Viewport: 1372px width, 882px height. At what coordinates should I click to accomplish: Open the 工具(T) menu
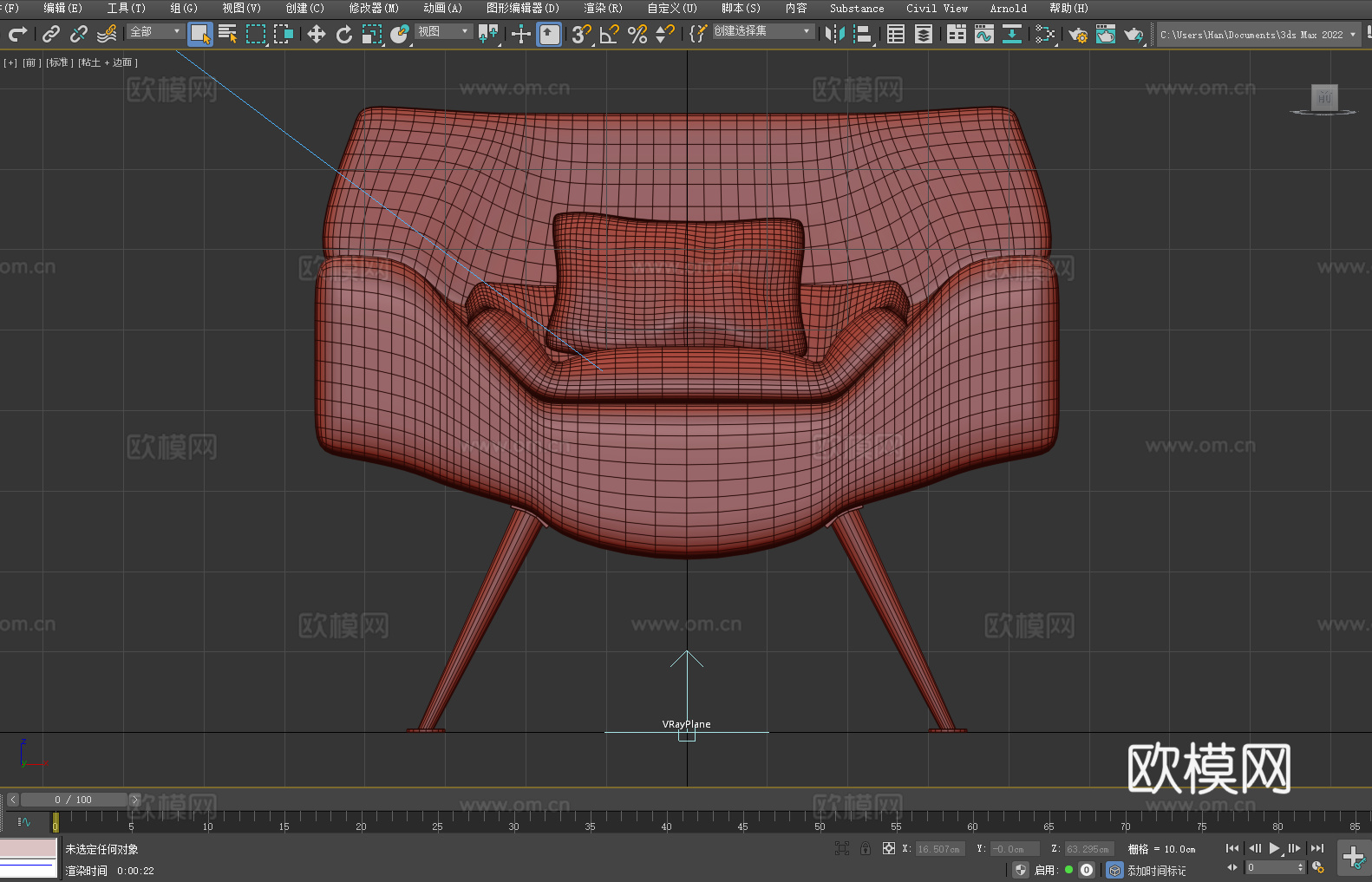[x=126, y=8]
